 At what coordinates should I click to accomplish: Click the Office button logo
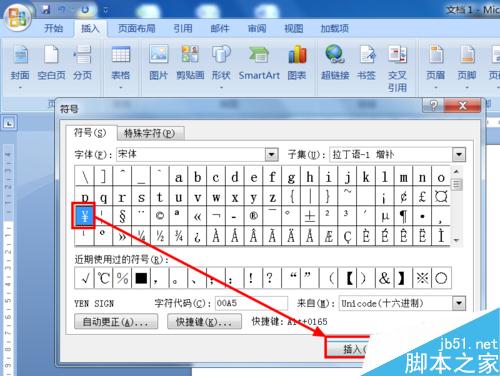[17, 17]
